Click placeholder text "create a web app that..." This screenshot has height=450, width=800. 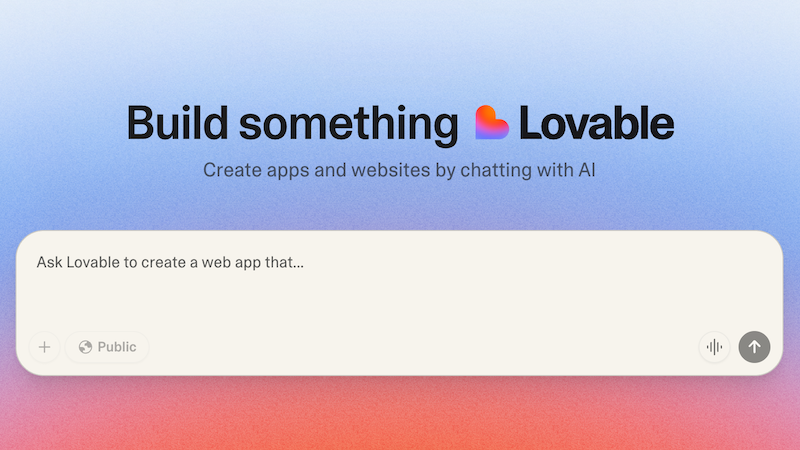[x=222, y=262]
